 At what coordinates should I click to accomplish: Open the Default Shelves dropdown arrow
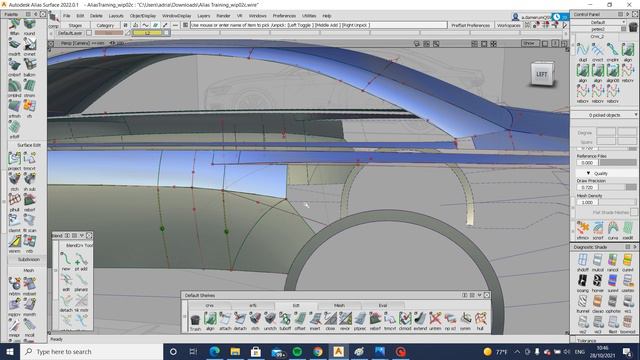(x=480, y=295)
